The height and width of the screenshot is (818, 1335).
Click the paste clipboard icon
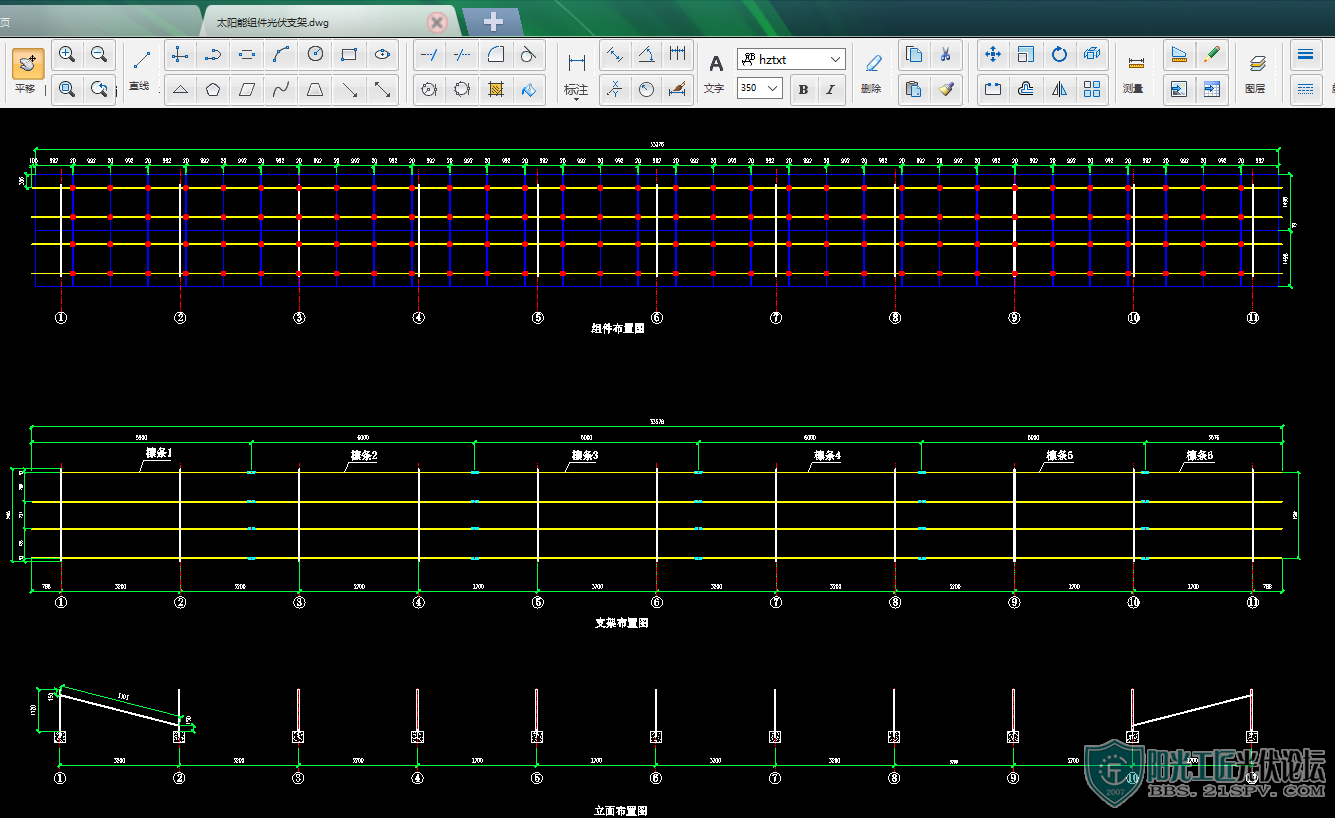click(914, 89)
